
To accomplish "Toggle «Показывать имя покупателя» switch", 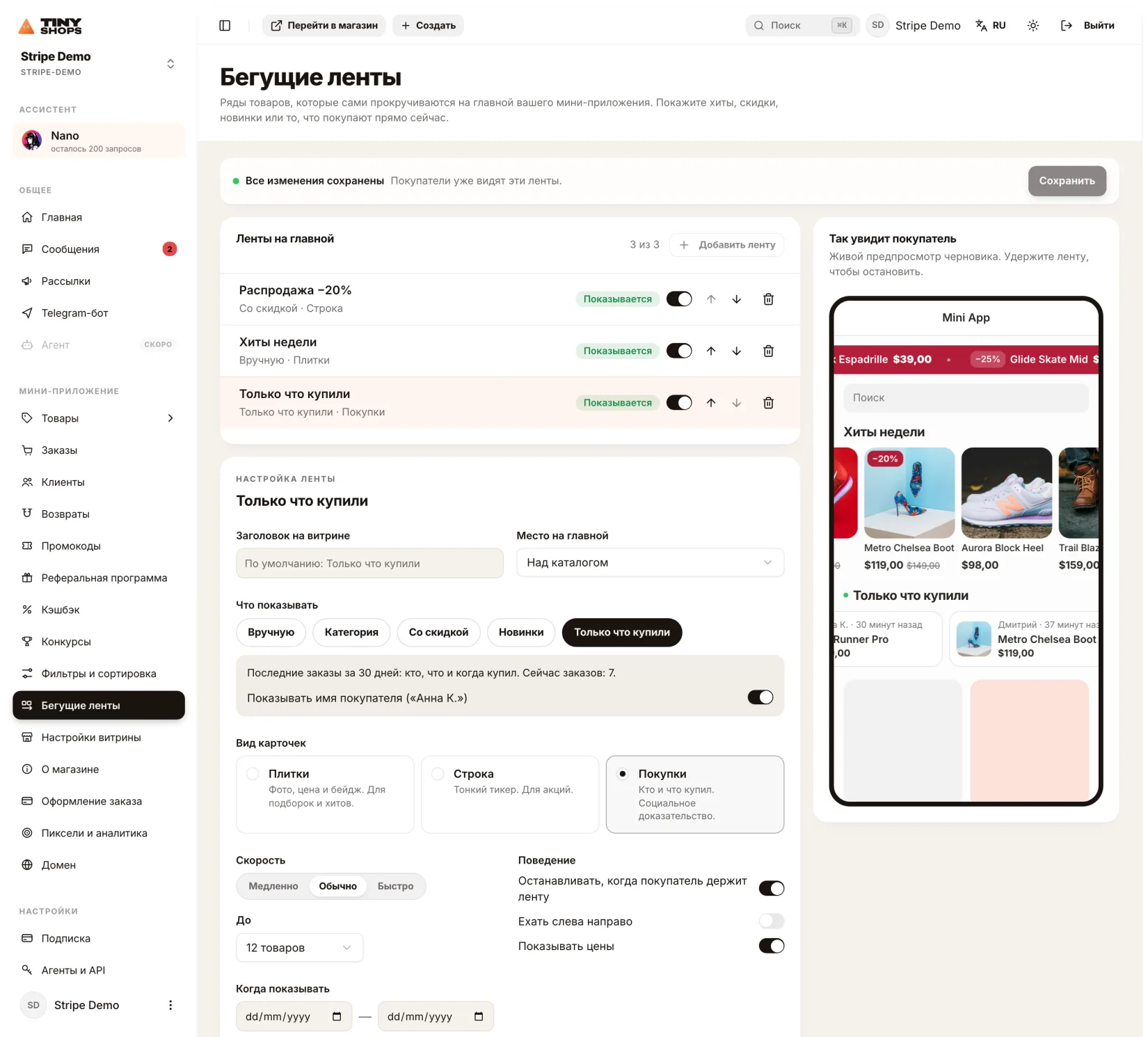I will pyautogui.click(x=760, y=697).
